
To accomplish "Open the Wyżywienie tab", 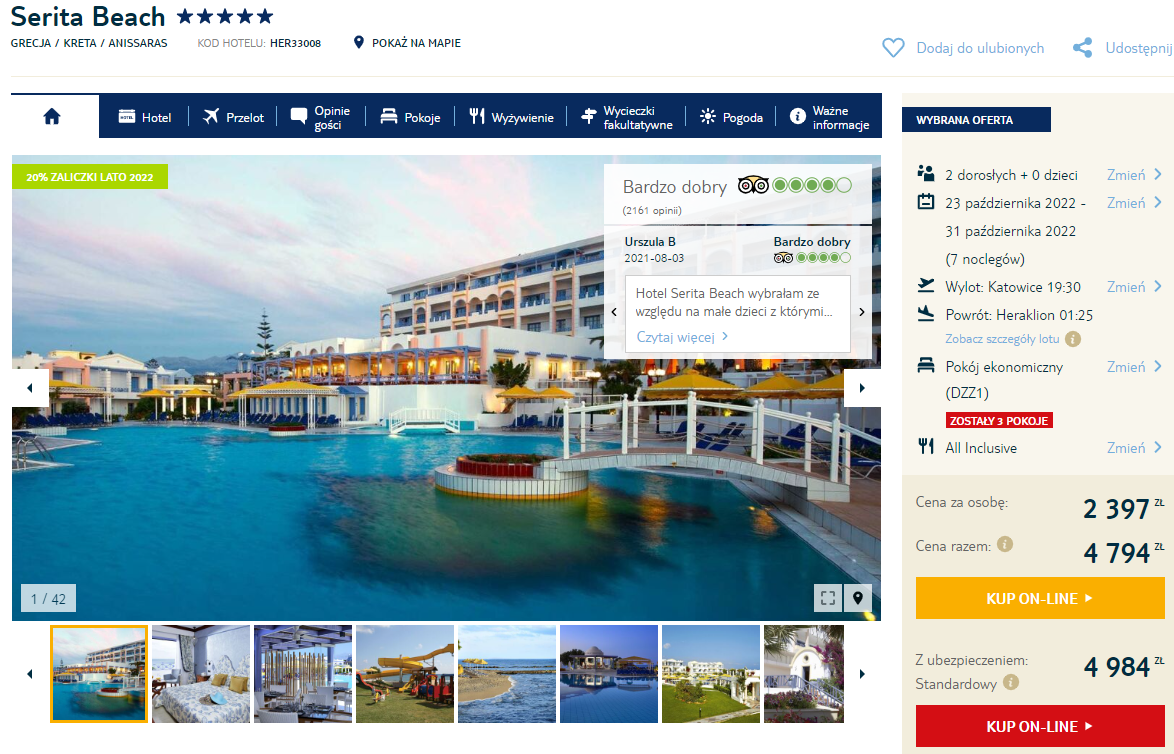I will point(511,117).
